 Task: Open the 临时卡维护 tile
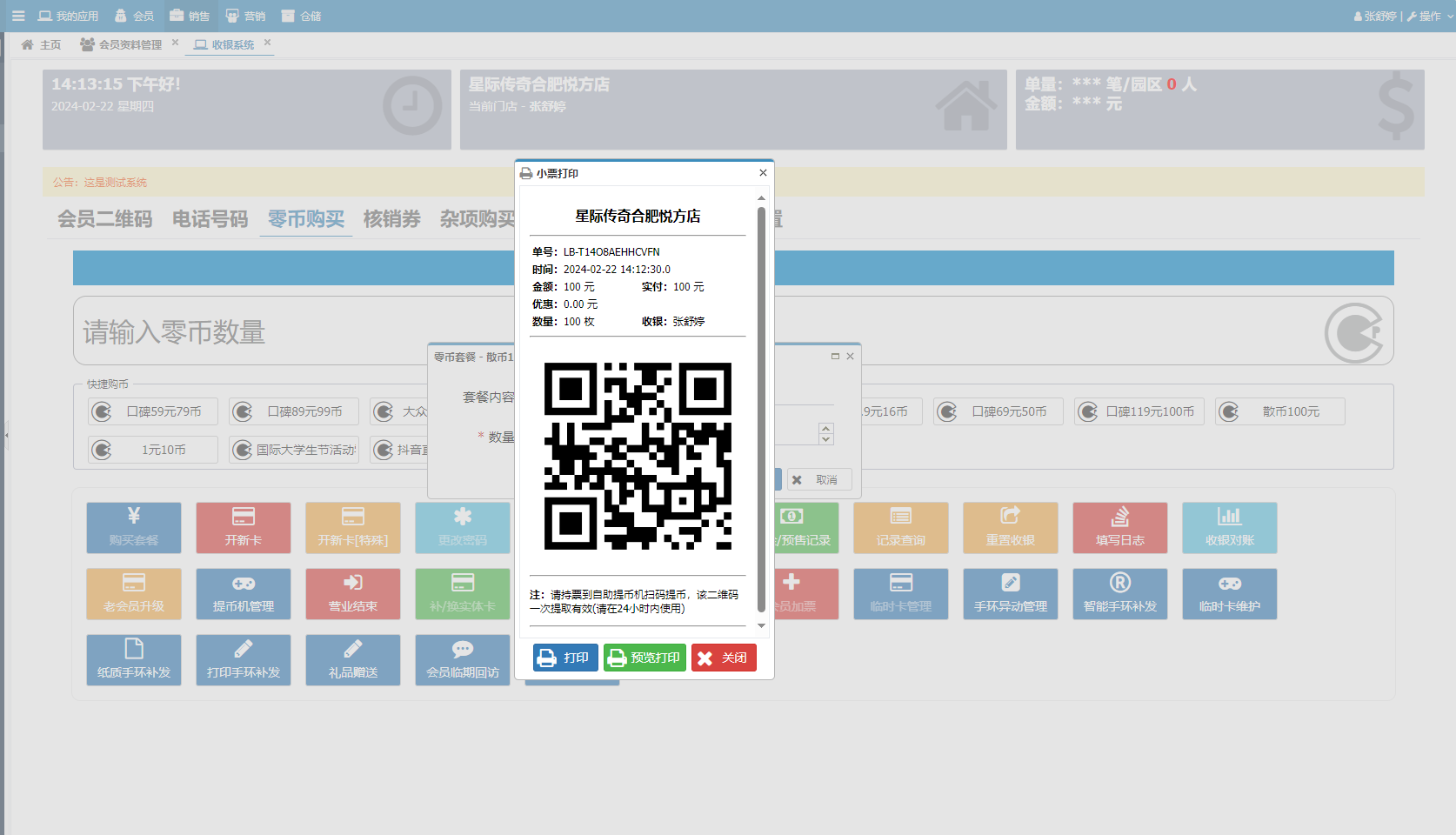click(1230, 594)
